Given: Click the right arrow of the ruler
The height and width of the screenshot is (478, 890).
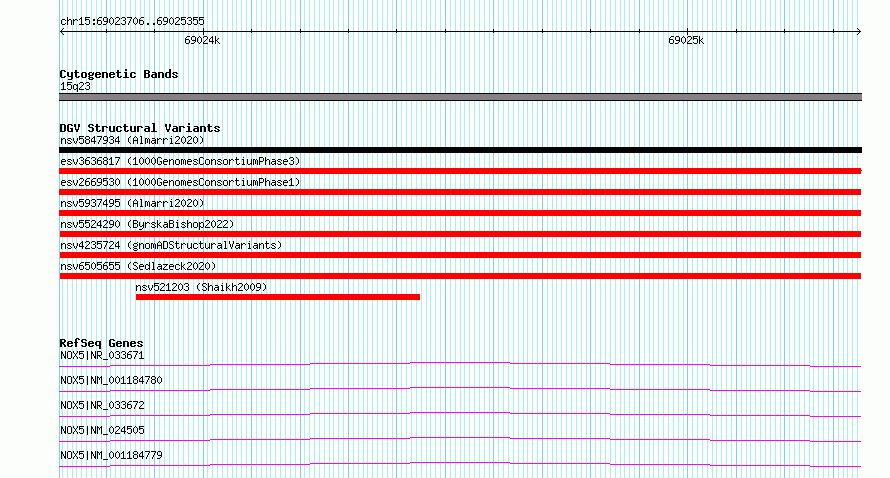Looking at the screenshot, I should tap(858, 32).
